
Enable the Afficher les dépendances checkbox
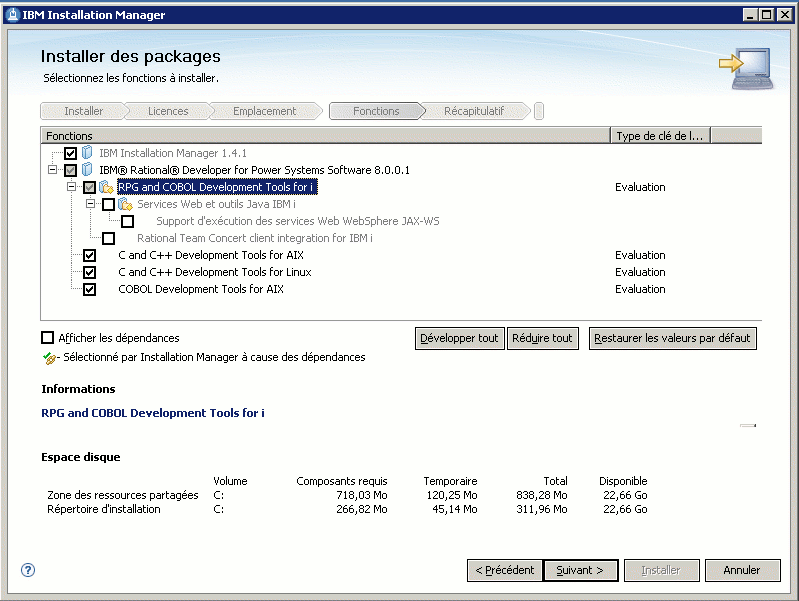(x=48, y=338)
